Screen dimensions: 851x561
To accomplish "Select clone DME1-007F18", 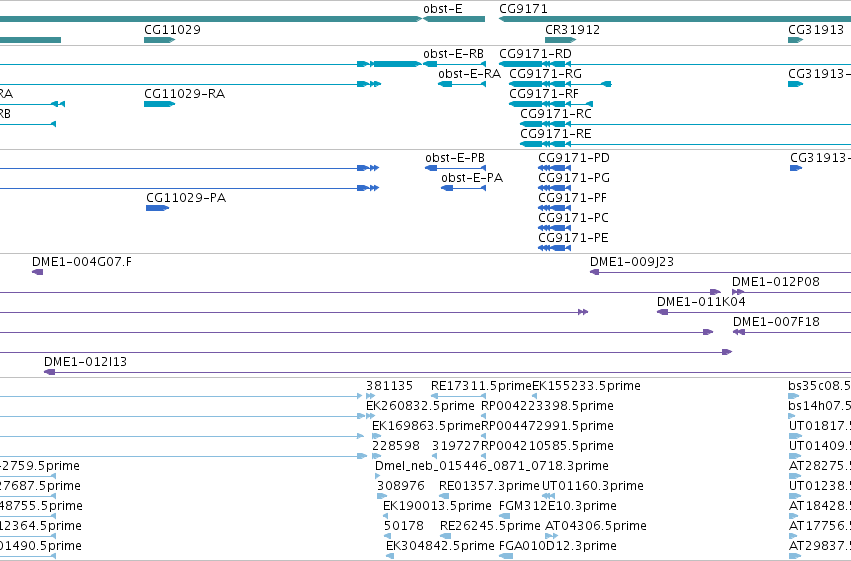I will [x=776, y=322].
